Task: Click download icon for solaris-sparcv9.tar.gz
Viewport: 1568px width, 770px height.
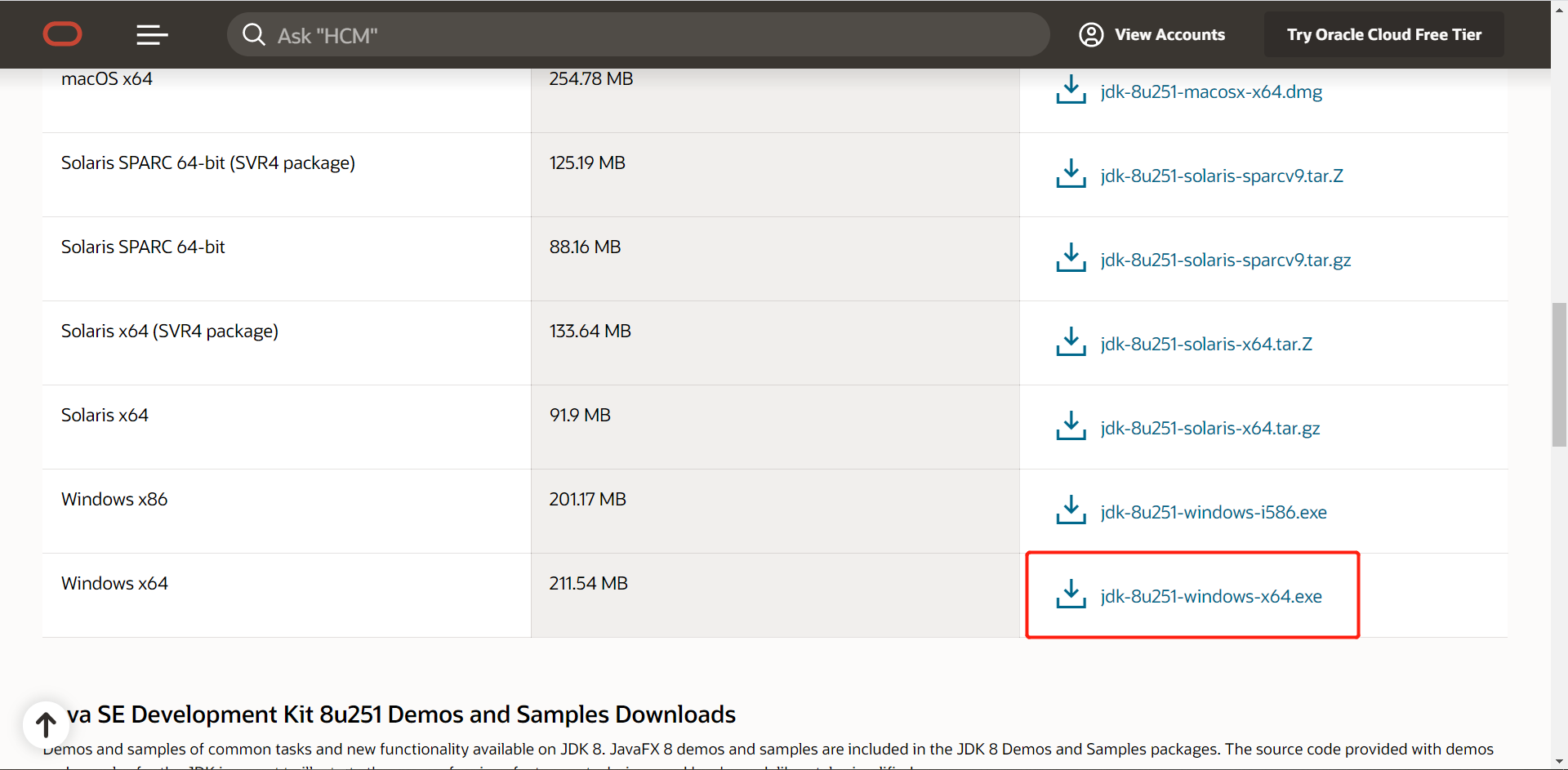Action: (x=1071, y=258)
